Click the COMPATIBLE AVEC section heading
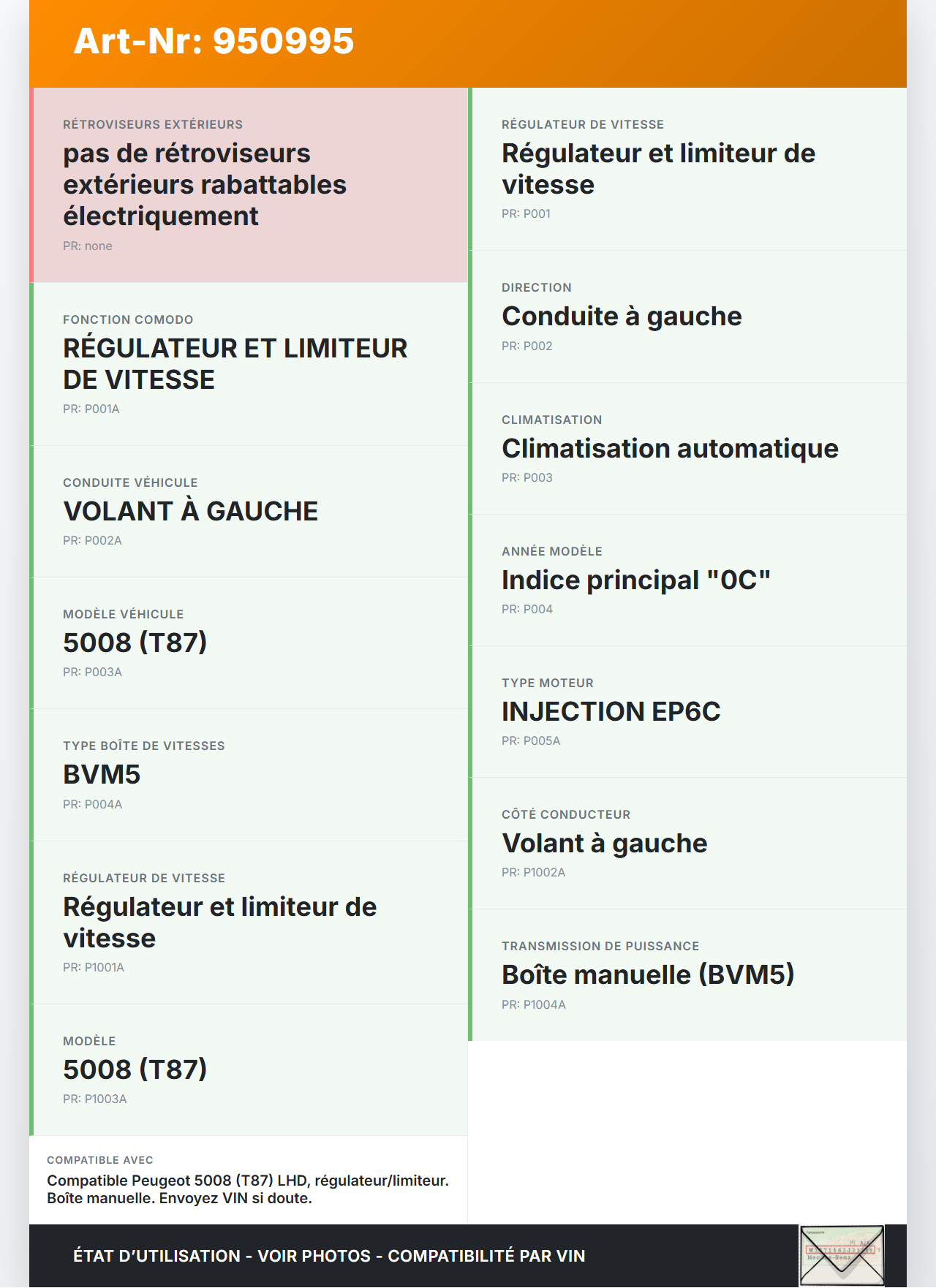This screenshot has height=1288, width=936. [100, 1160]
